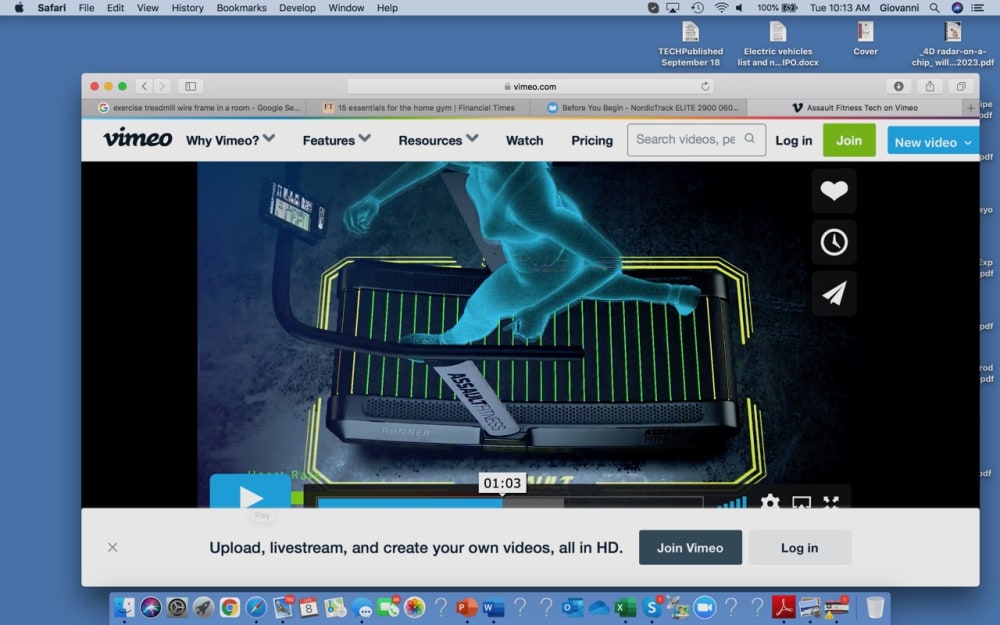Open Photos app from the Dock
Screen dimensions: 1000x625
coord(414,607)
